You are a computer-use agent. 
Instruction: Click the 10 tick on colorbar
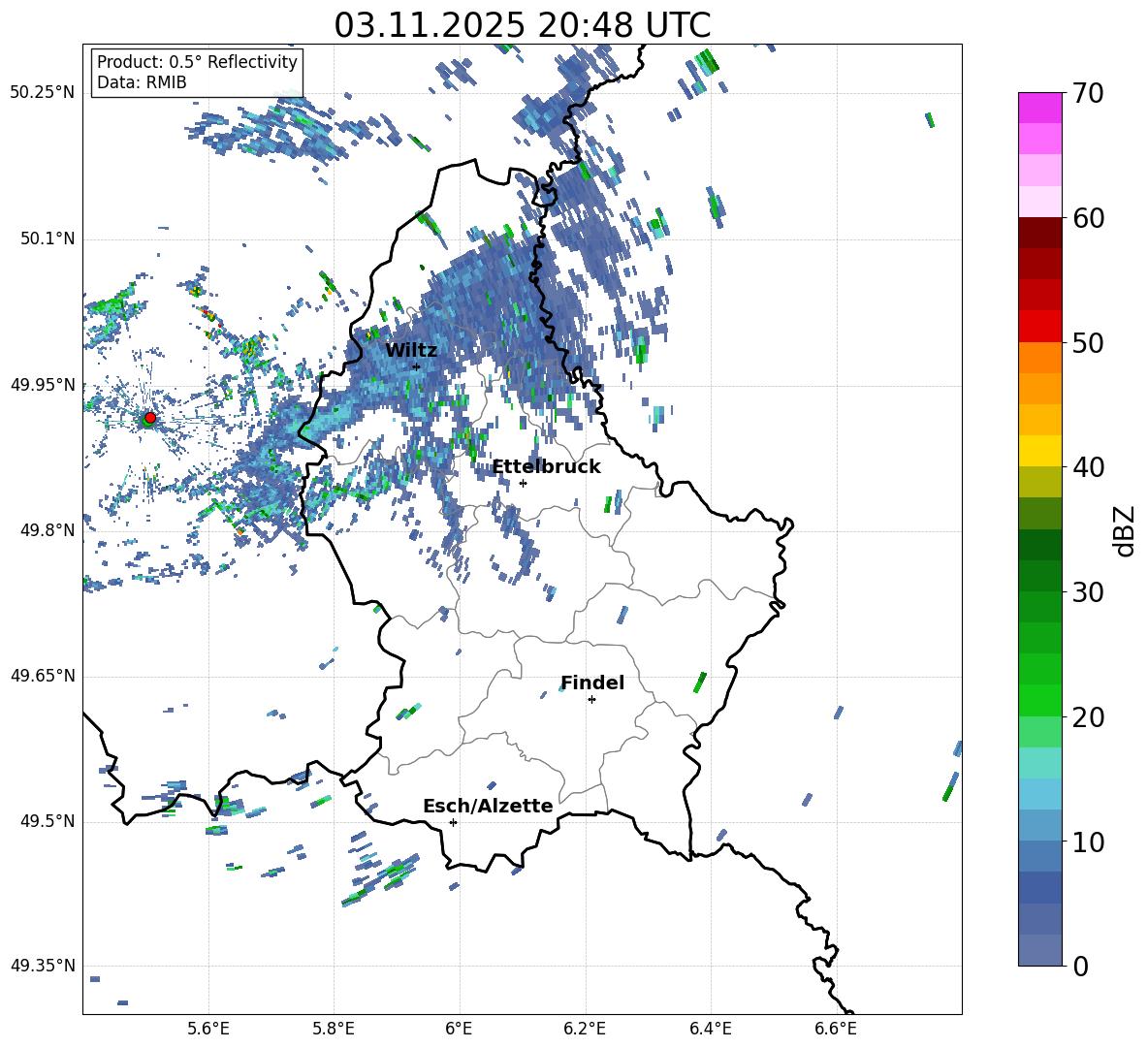click(1088, 842)
